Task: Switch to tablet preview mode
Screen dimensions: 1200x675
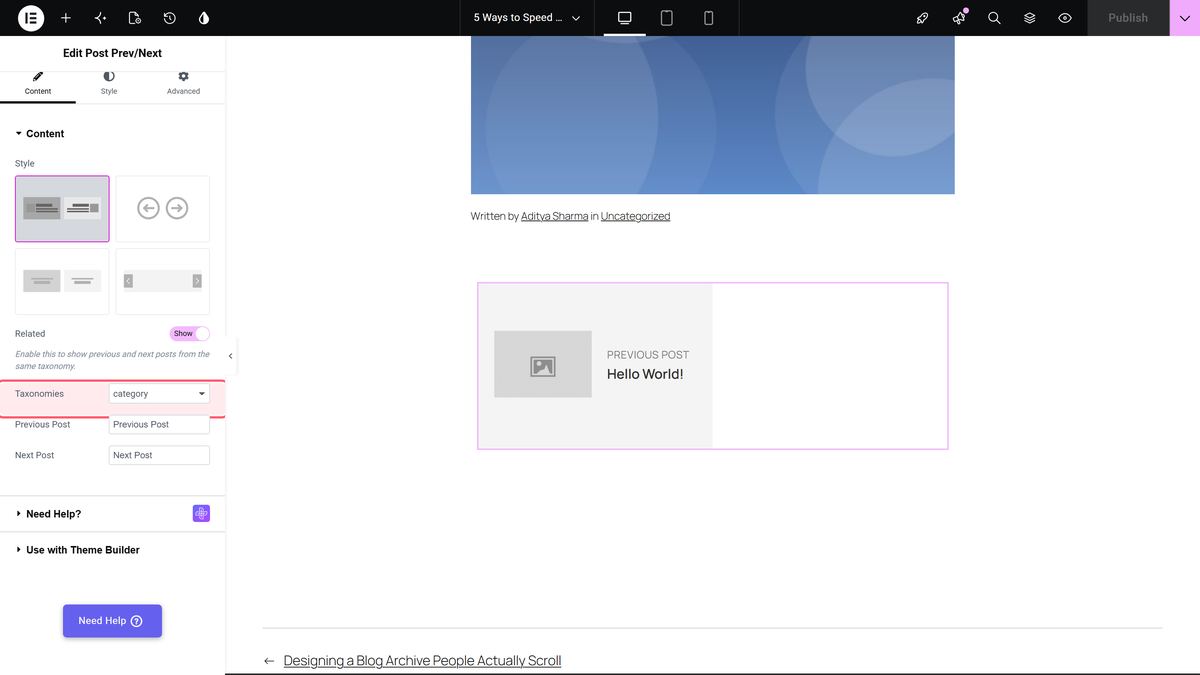Action: tap(667, 18)
